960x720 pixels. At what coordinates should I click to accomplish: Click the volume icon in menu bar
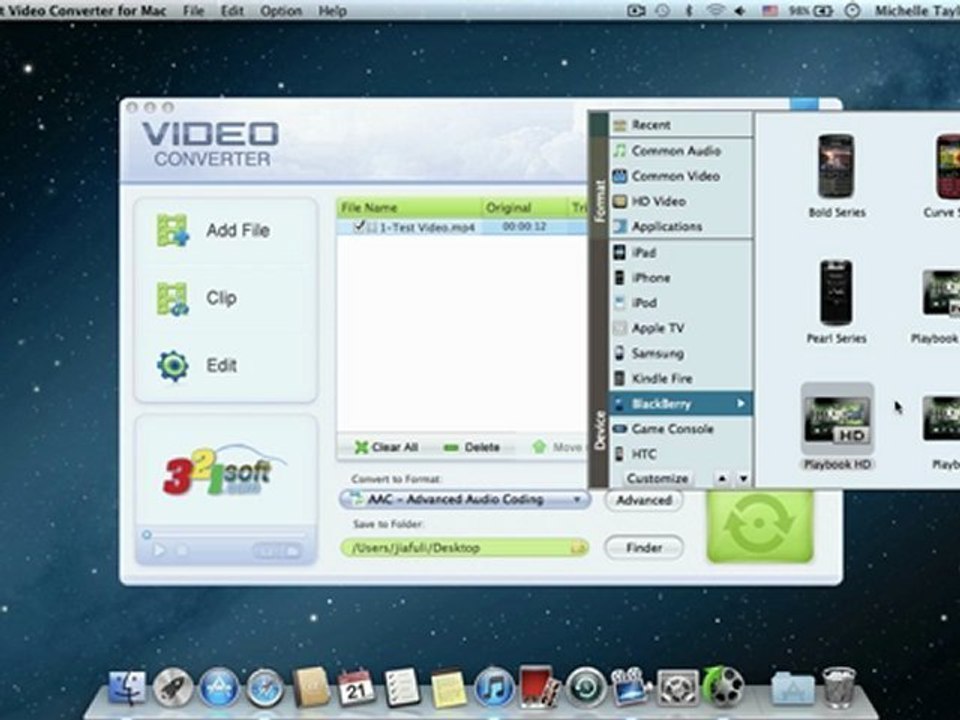click(740, 10)
